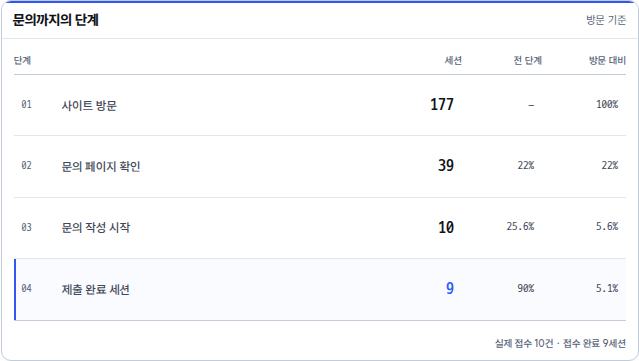Click the highlighted 제출 완료 세션 row
Image resolution: width=639 pixels, height=361 pixels.
320,289
